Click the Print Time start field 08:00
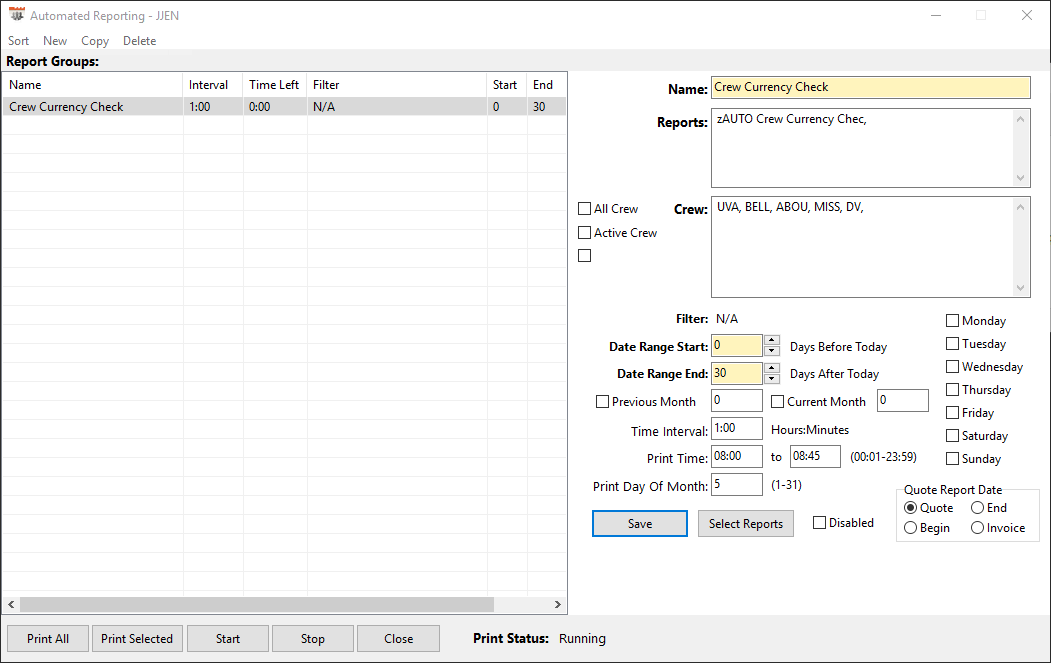Image resolution: width=1051 pixels, height=663 pixels. 737,457
